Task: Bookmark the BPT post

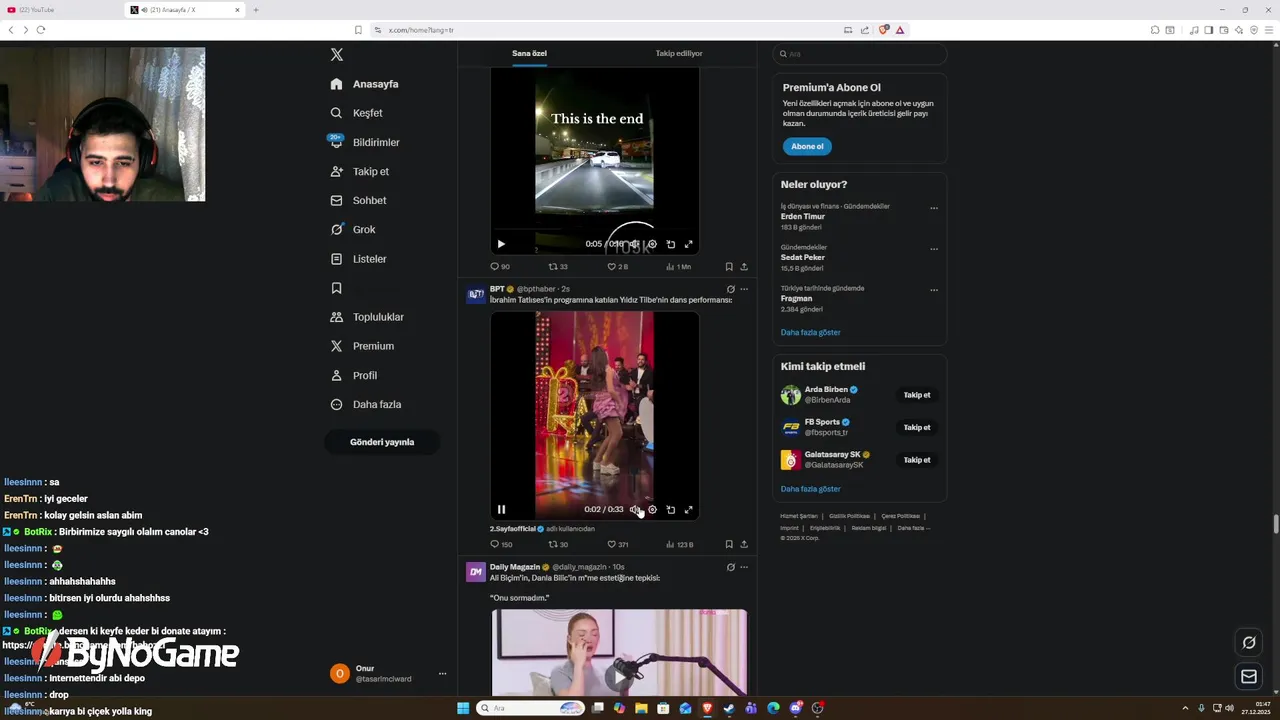Action: point(729,545)
